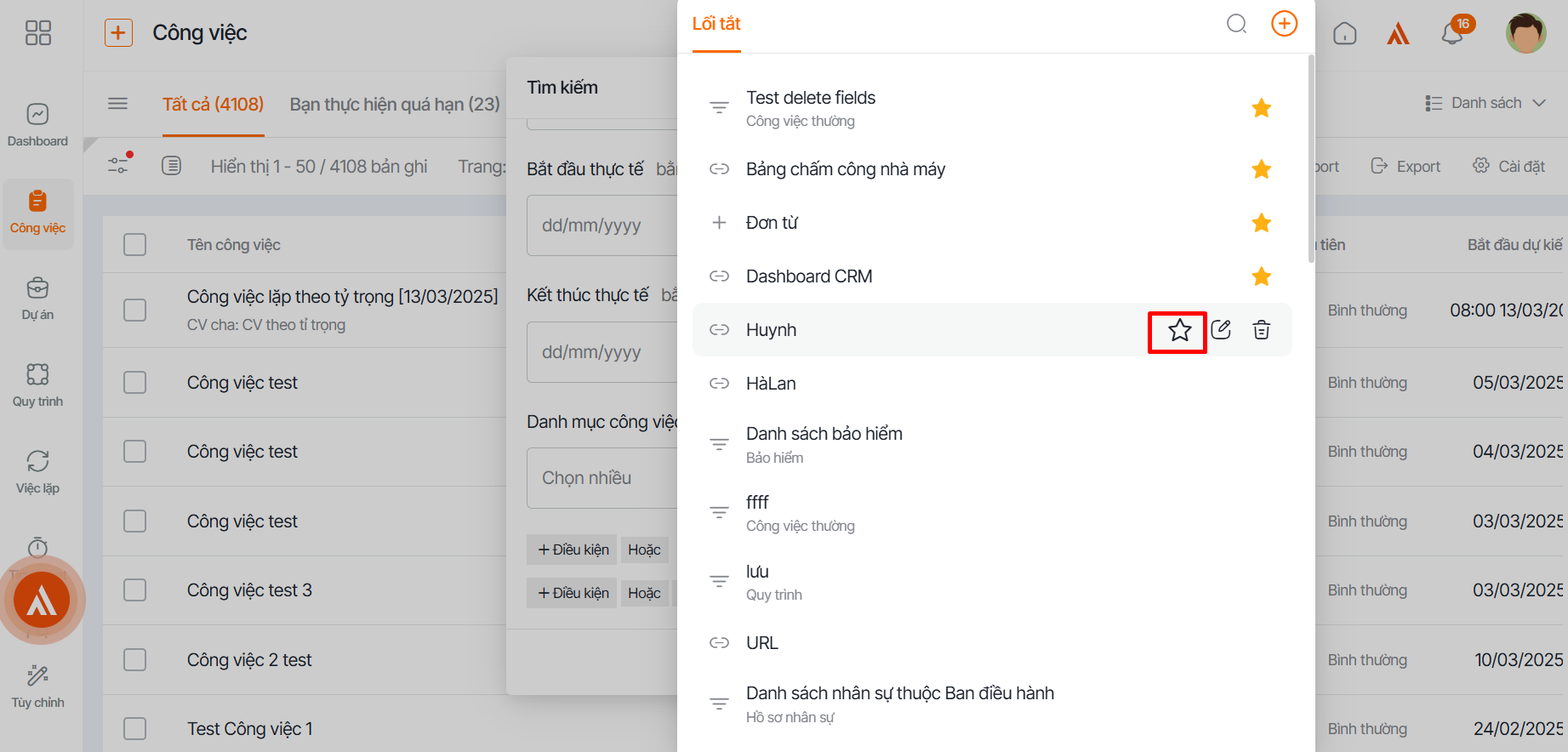Delete the Huynh shortcut
The image size is (1568, 752).
coord(1262,330)
